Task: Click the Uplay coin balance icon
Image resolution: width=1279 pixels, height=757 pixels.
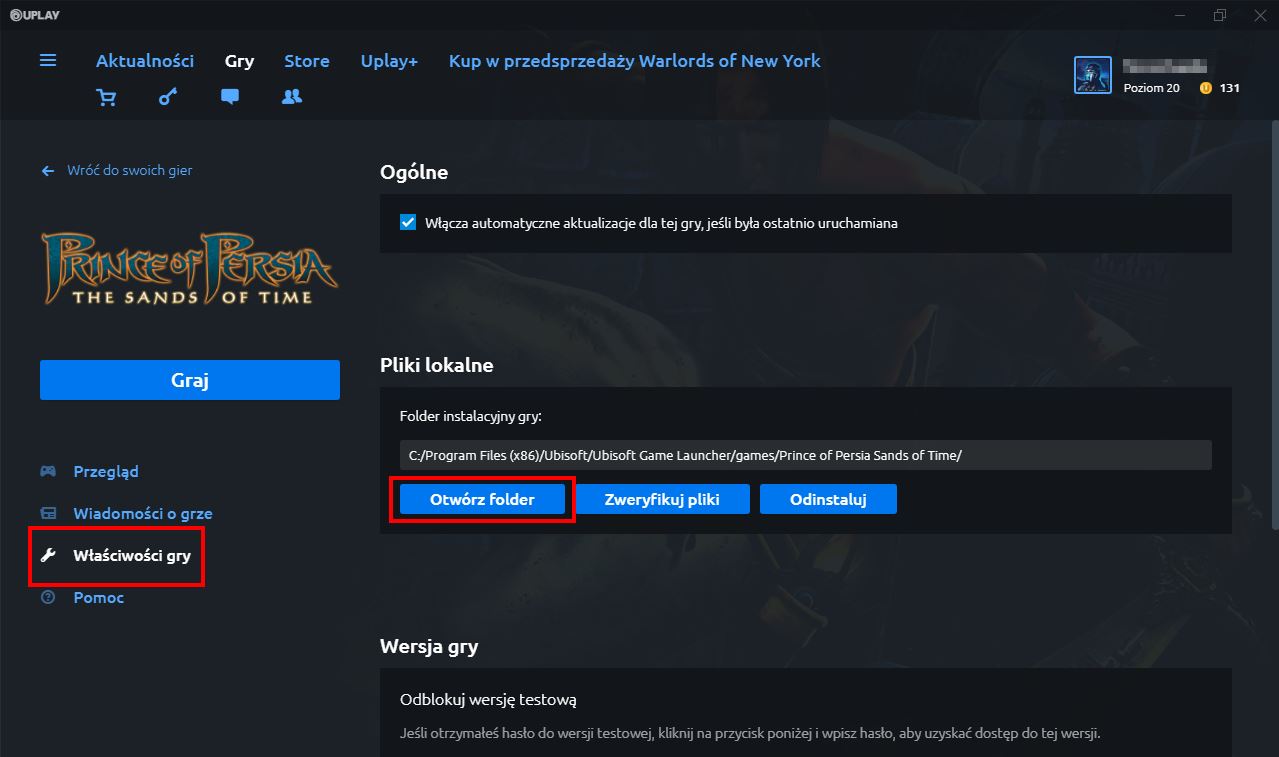Action: click(1206, 88)
